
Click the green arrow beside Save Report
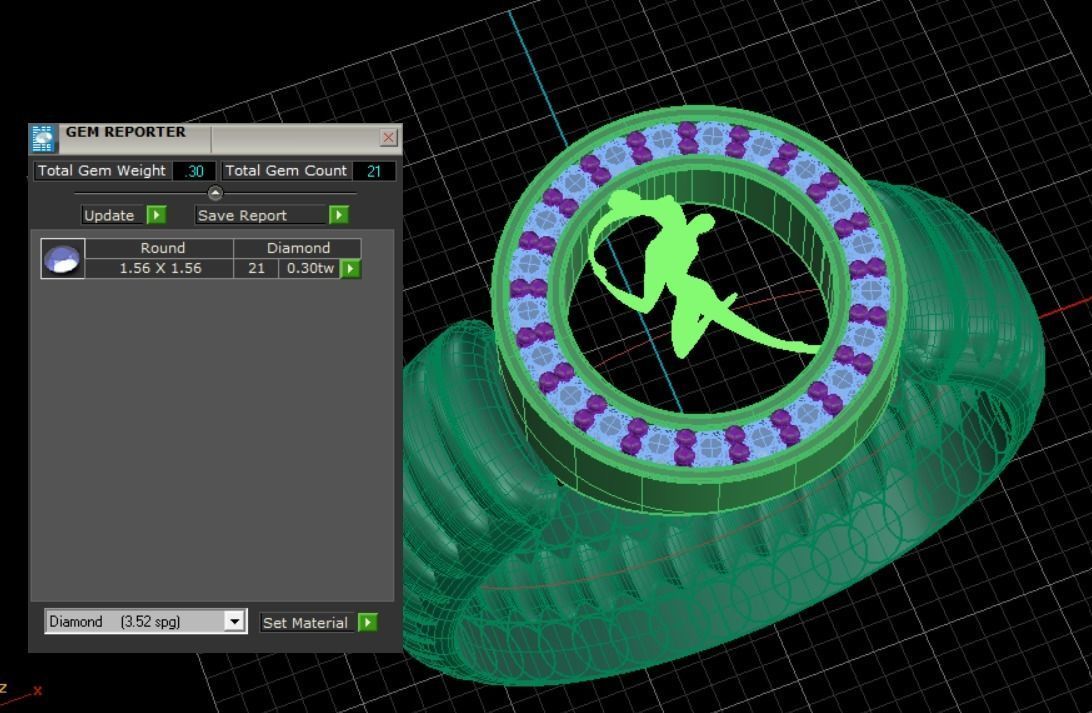339,215
